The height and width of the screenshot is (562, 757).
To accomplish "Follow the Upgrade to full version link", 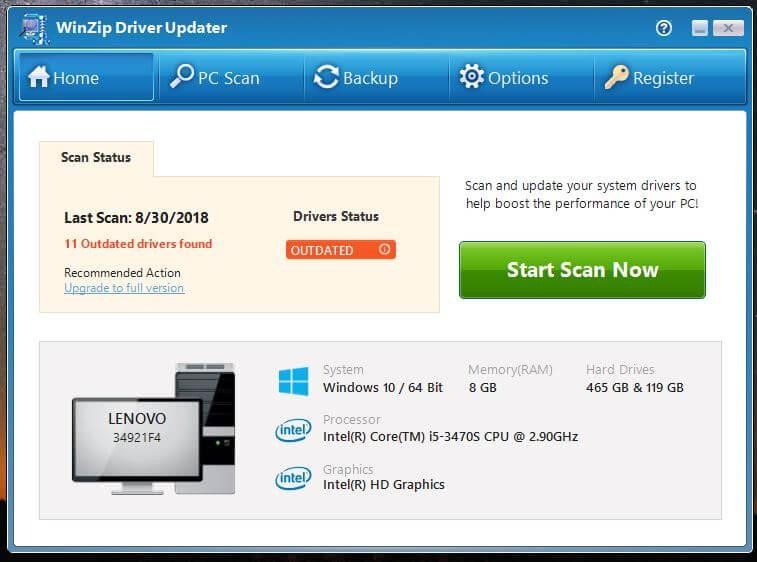I will [x=124, y=288].
